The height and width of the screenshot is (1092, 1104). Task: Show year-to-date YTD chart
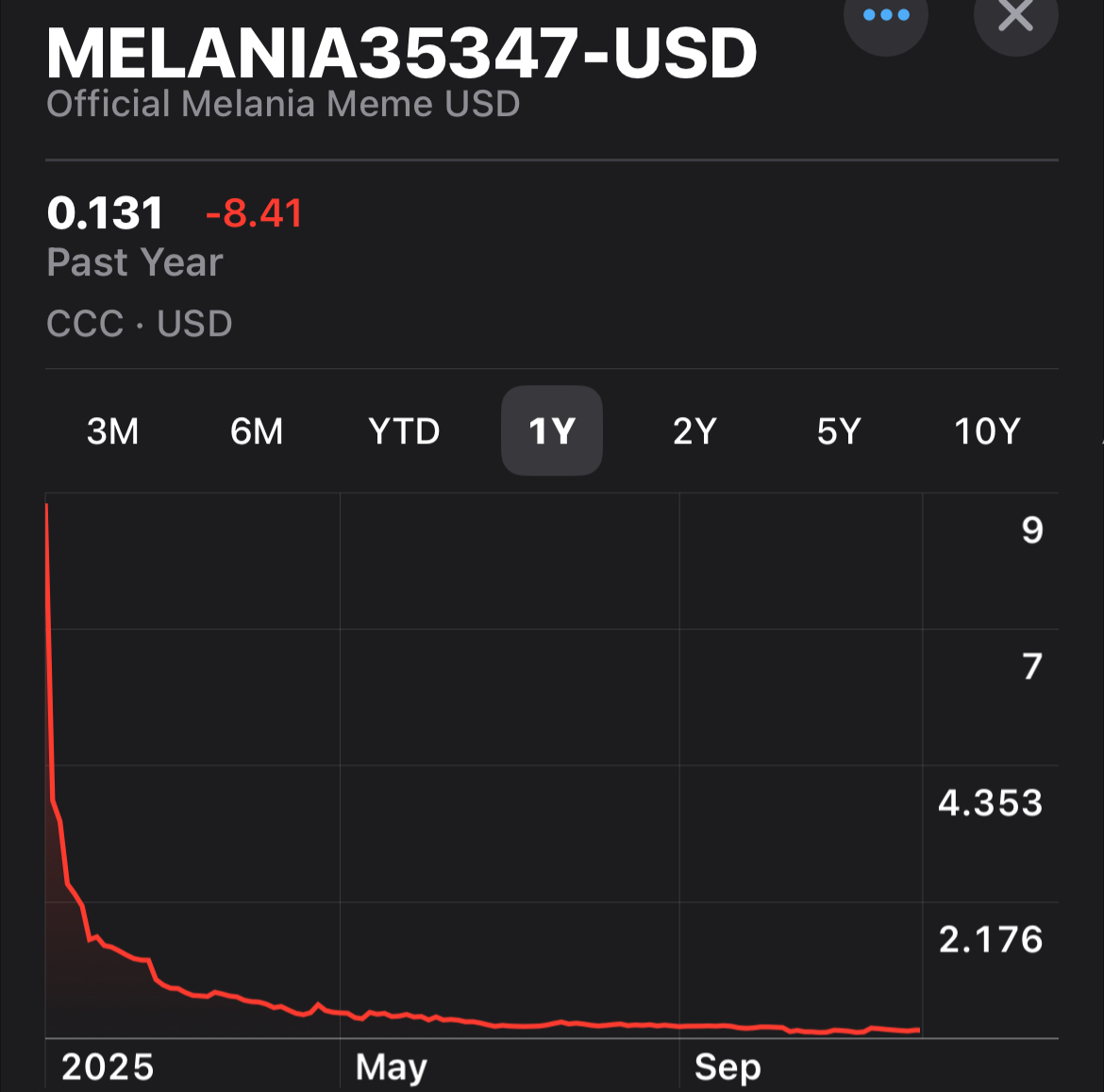click(x=404, y=431)
